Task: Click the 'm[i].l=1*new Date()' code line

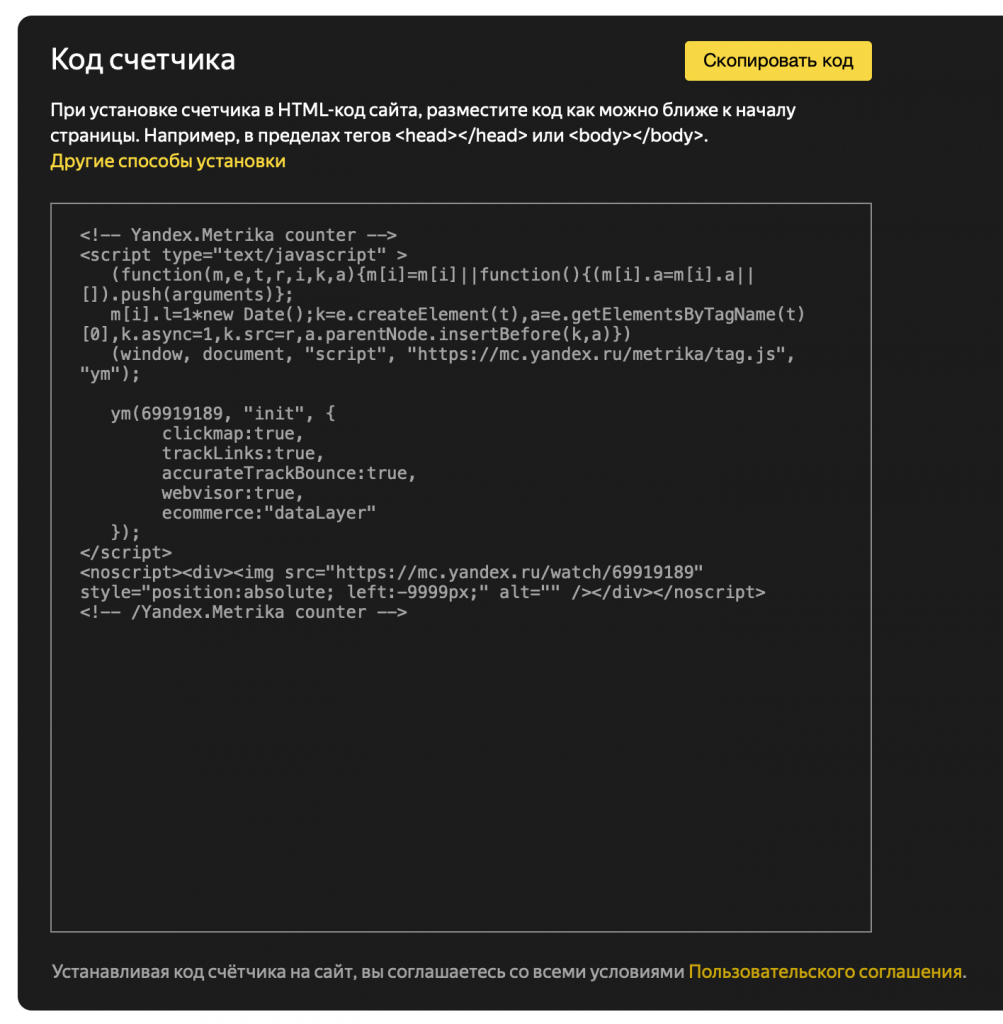Action: click(x=457, y=314)
